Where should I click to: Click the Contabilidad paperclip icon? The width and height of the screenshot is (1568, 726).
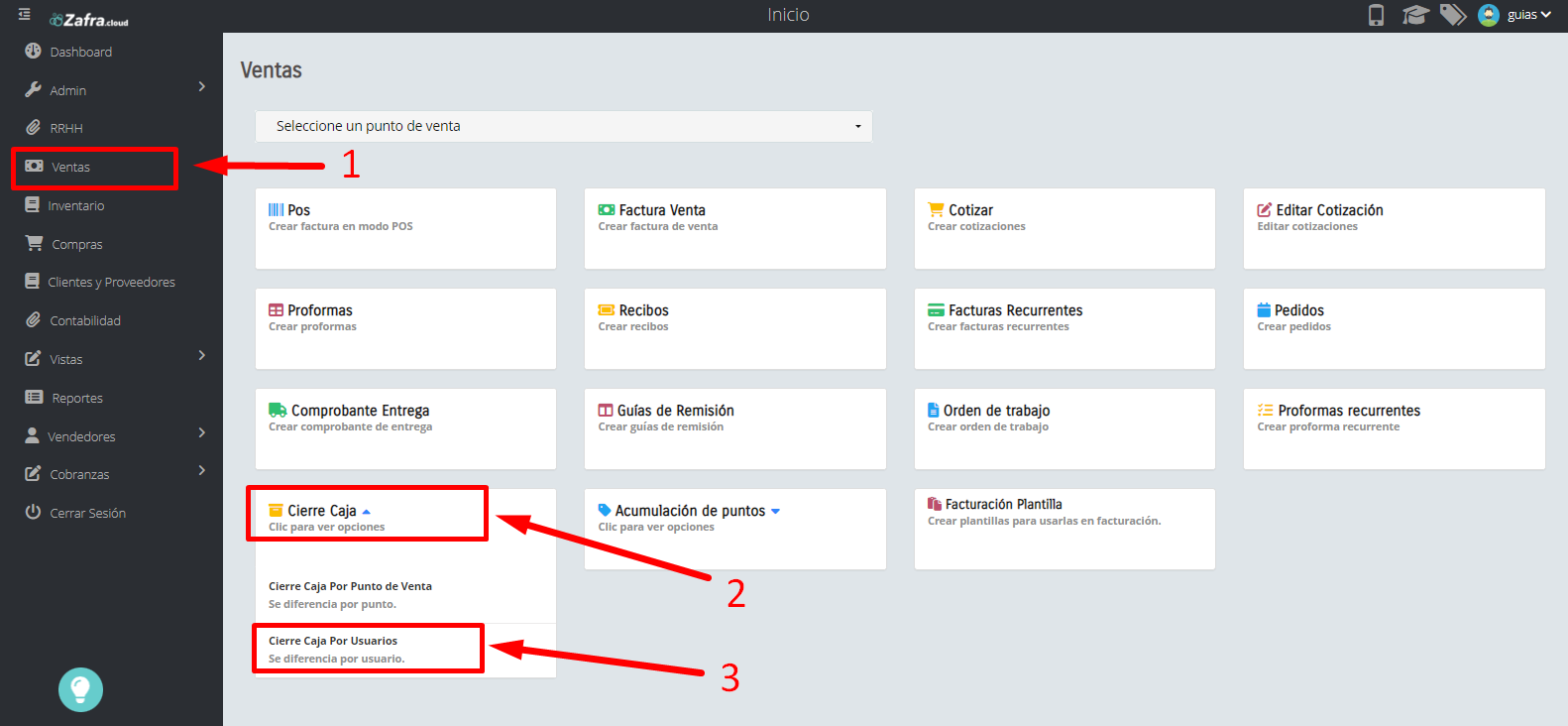pos(33,319)
